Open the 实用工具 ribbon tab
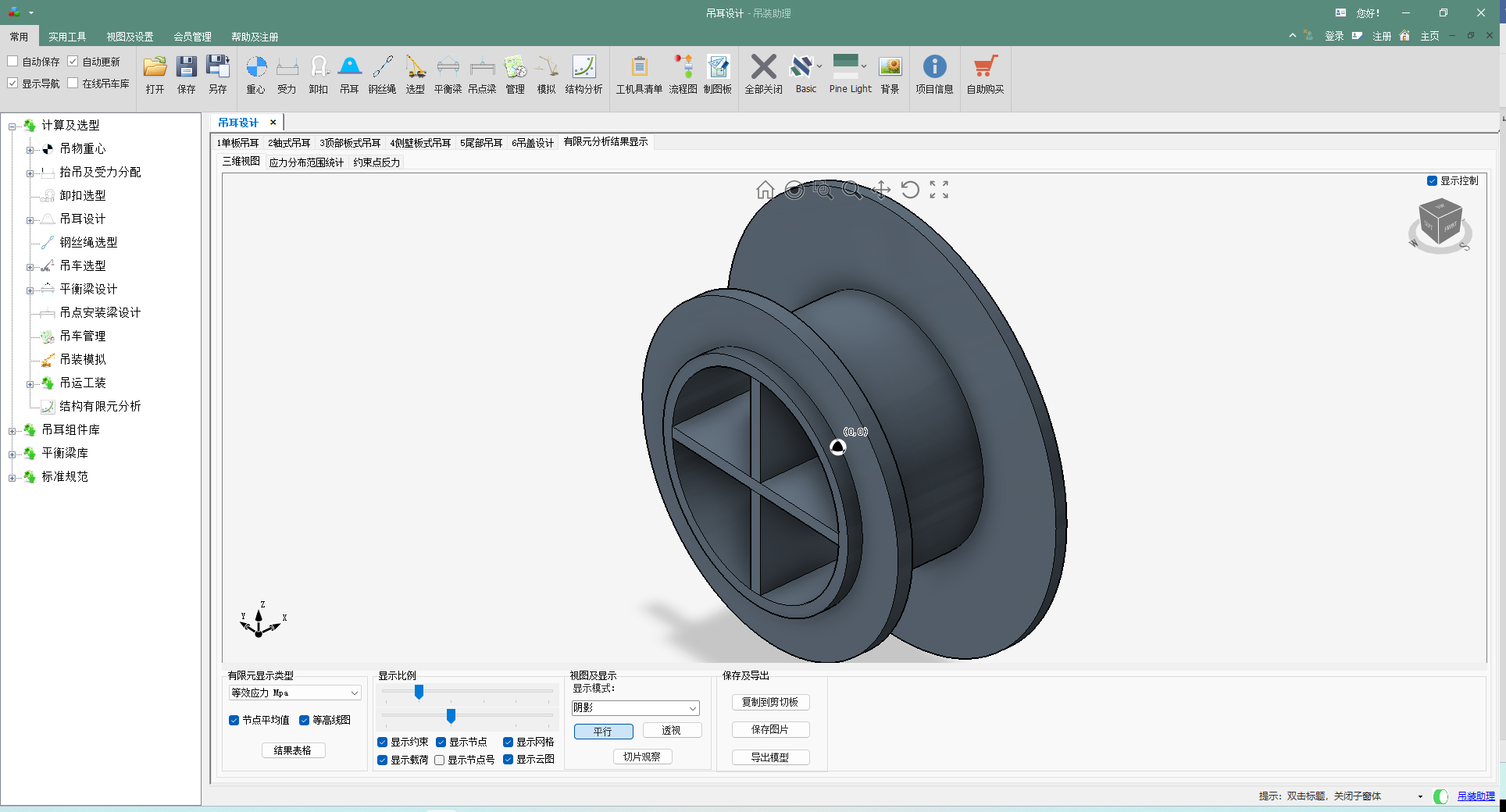 [67, 37]
